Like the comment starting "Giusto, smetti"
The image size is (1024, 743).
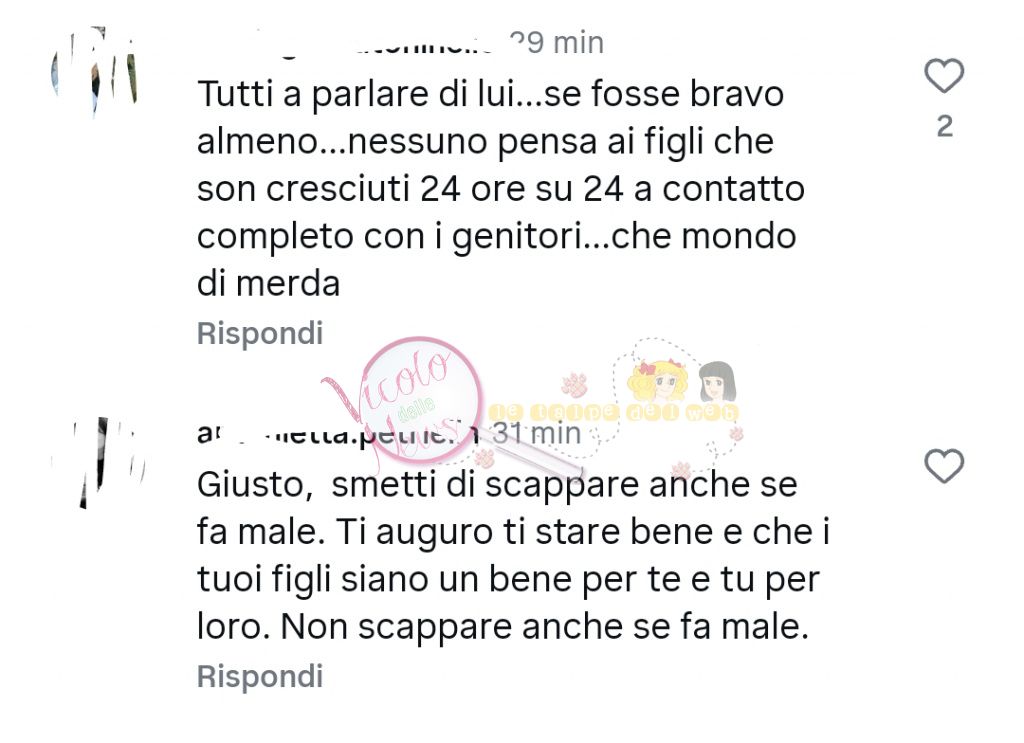(944, 466)
